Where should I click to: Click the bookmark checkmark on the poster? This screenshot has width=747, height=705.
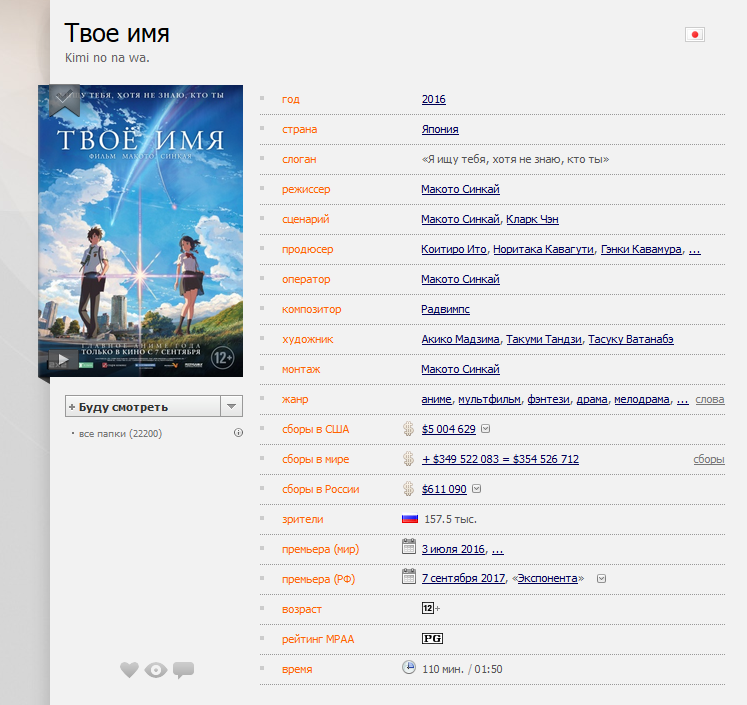(x=64, y=100)
